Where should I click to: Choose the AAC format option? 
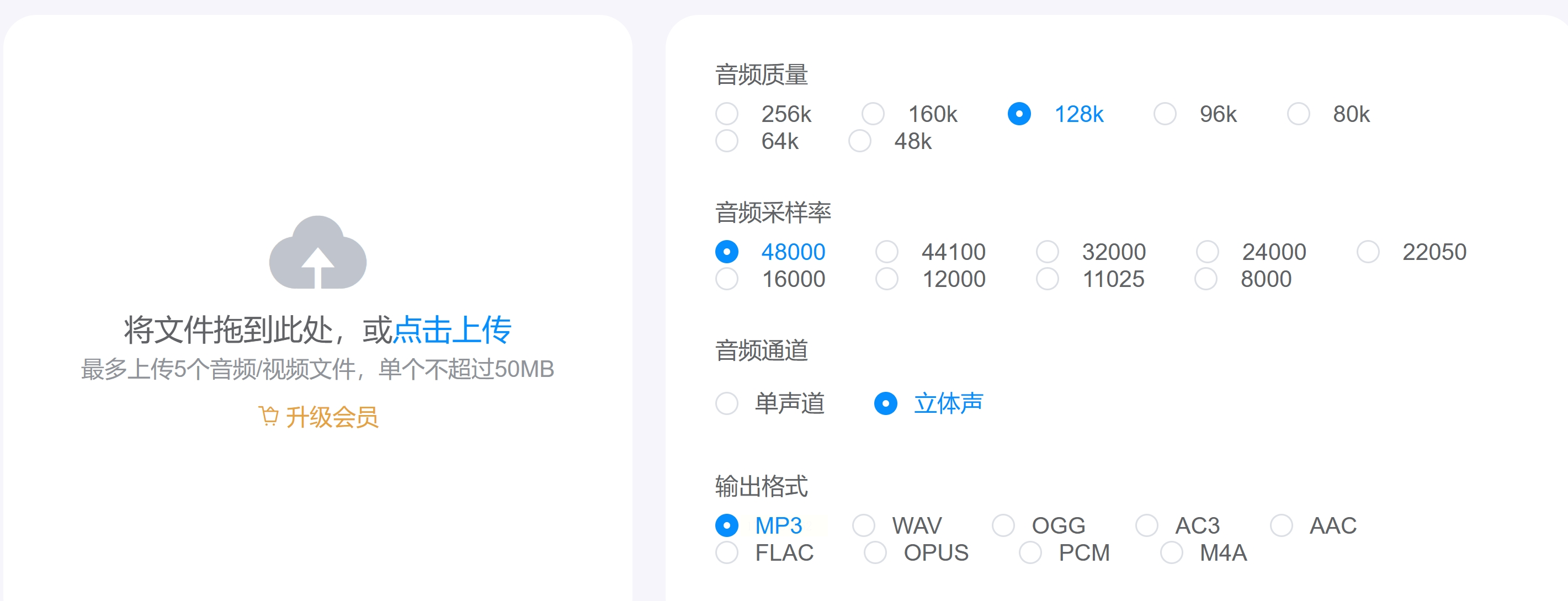(x=1280, y=525)
